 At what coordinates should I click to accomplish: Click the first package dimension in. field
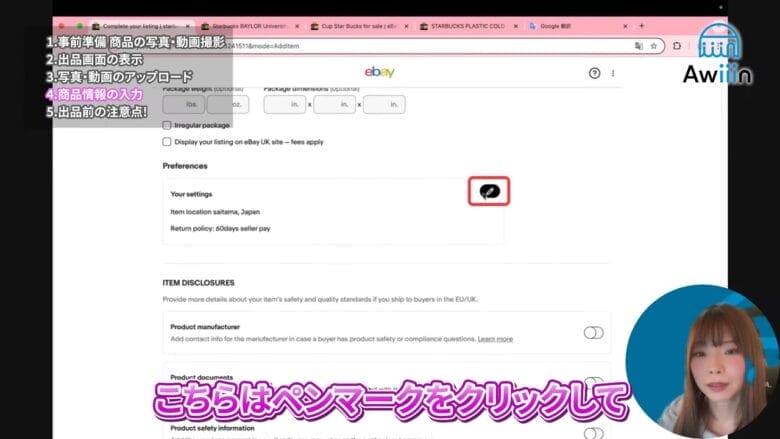pyautogui.click(x=285, y=104)
